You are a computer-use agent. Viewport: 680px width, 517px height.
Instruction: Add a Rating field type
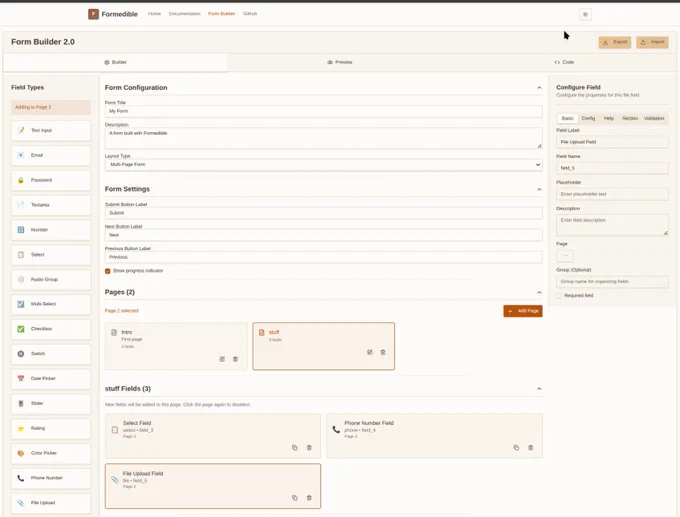51,428
